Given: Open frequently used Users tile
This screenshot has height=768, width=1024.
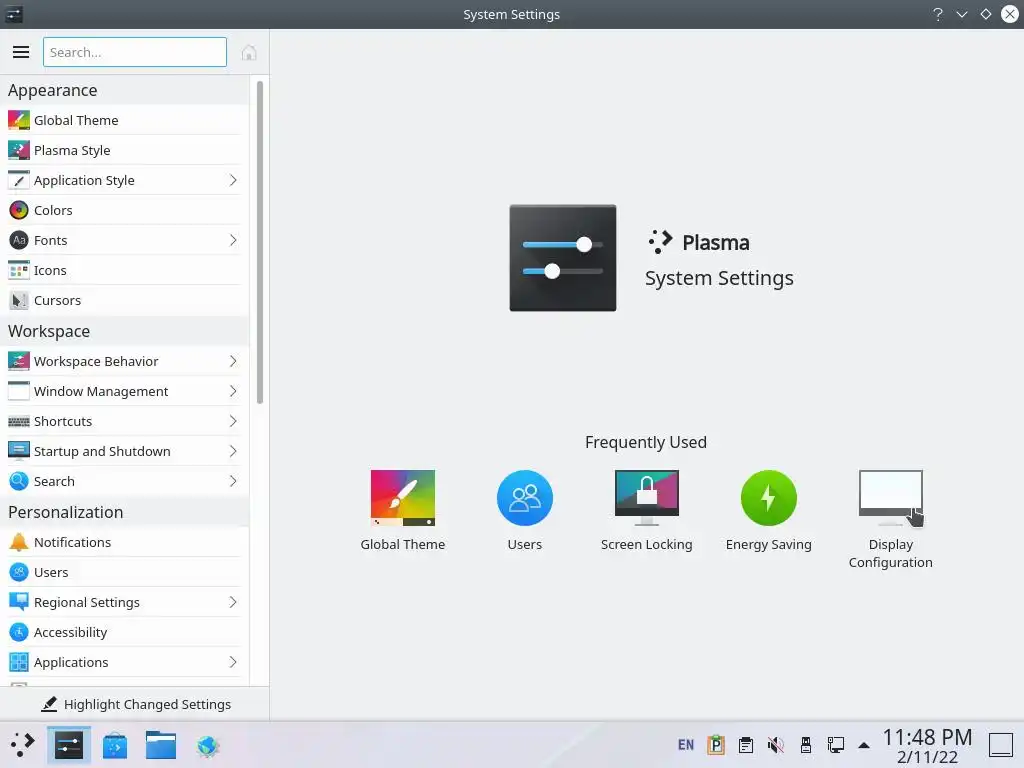Looking at the screenshot, I should (x=524, y=511).
